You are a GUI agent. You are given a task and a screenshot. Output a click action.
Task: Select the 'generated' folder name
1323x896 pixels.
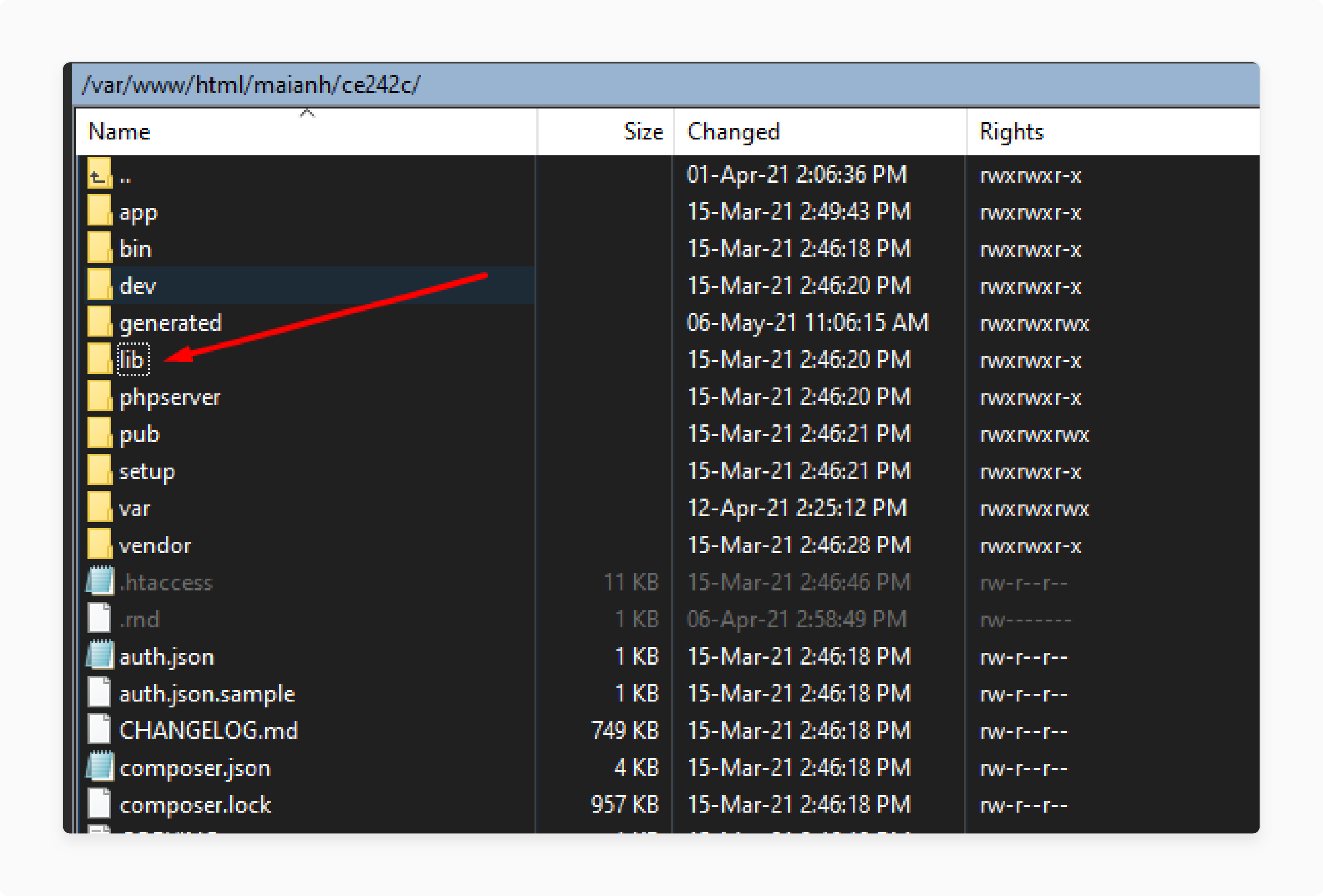[170, 324]
